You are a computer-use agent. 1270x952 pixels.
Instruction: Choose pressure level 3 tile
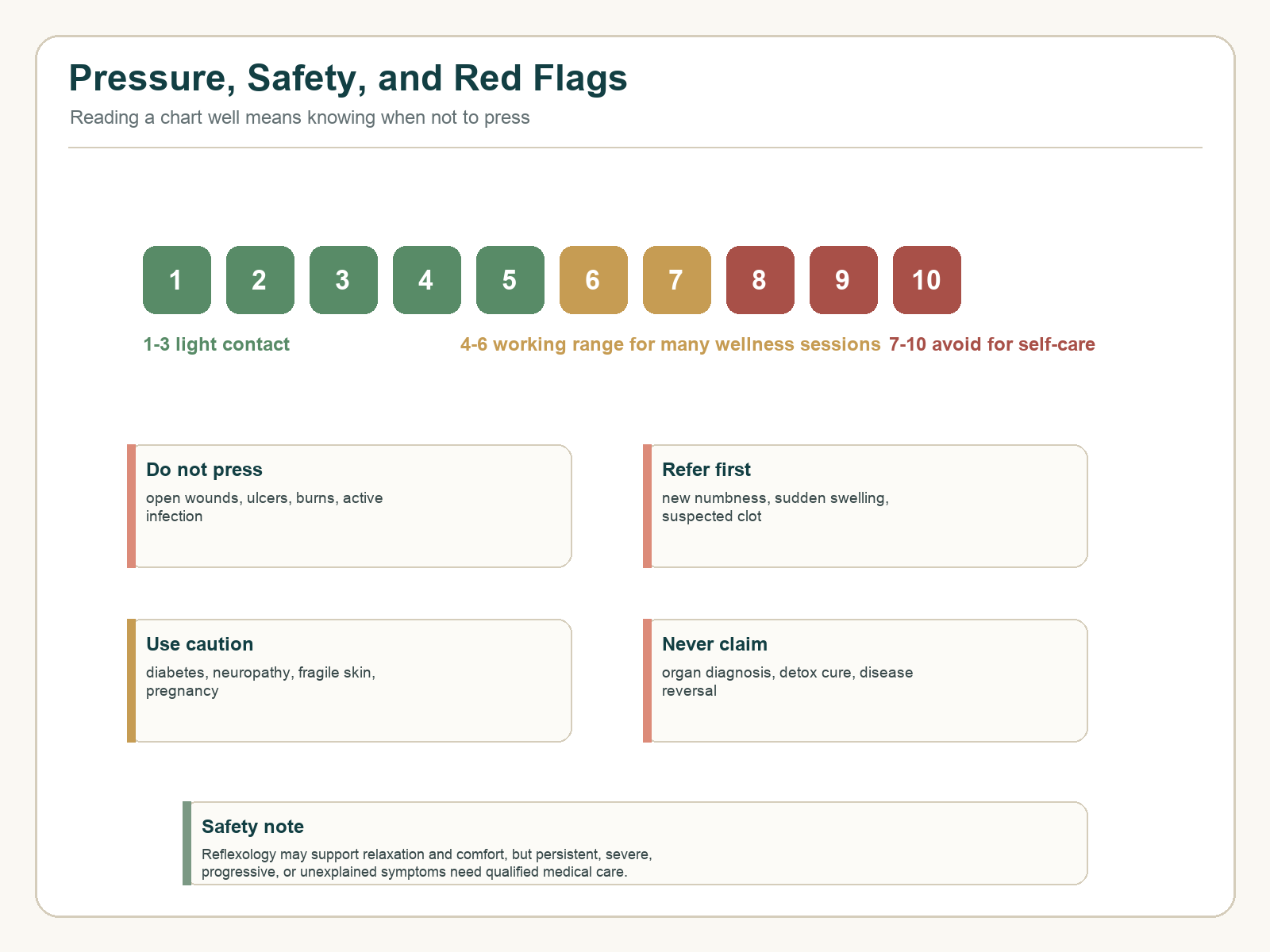pos(344,280)
